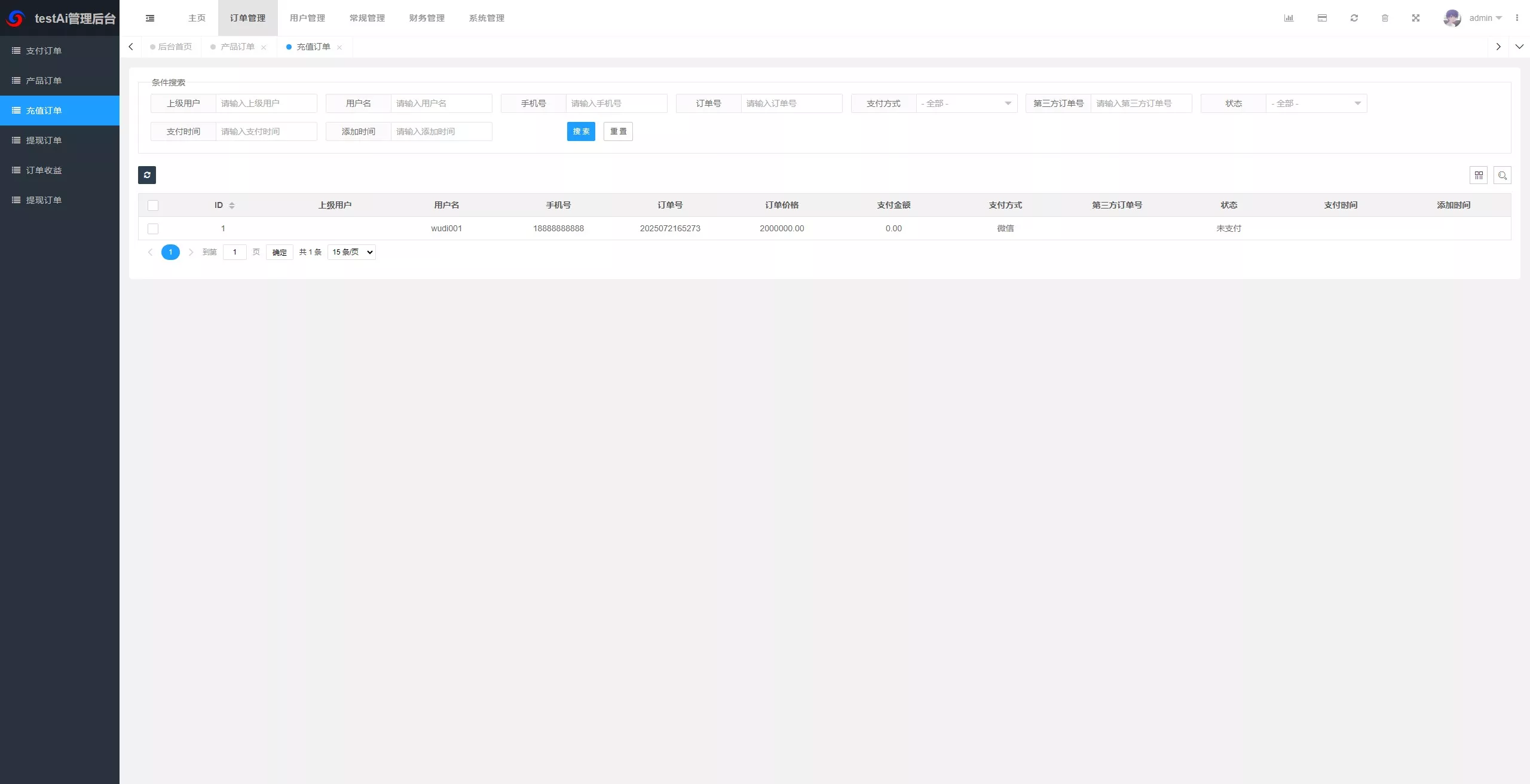Check the row checkbox for wudi001
This screenshot has width=1530, height=784.
pos(153,229)
